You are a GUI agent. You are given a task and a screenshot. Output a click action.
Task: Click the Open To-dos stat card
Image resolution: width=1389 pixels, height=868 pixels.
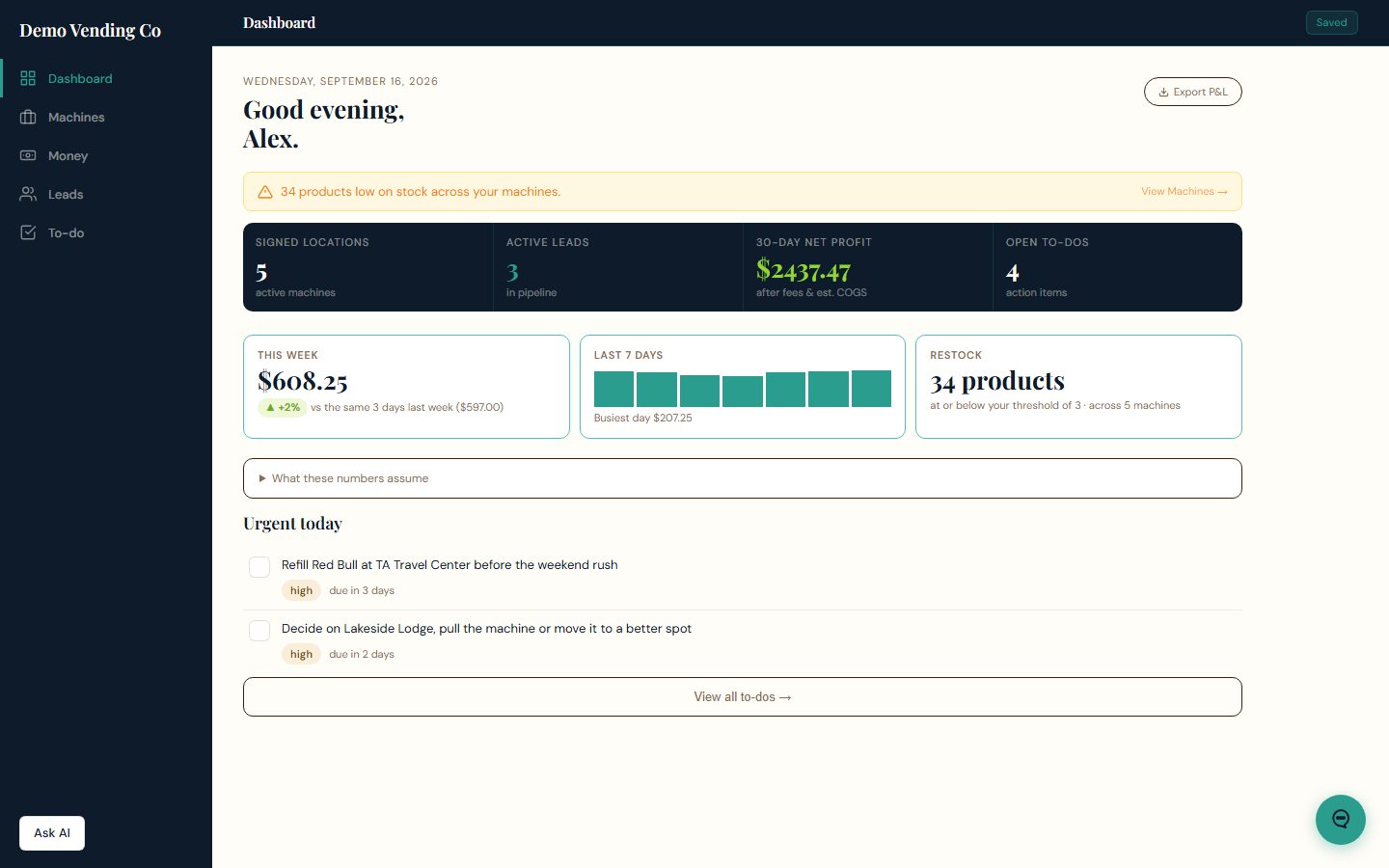tap(1118, 267)
